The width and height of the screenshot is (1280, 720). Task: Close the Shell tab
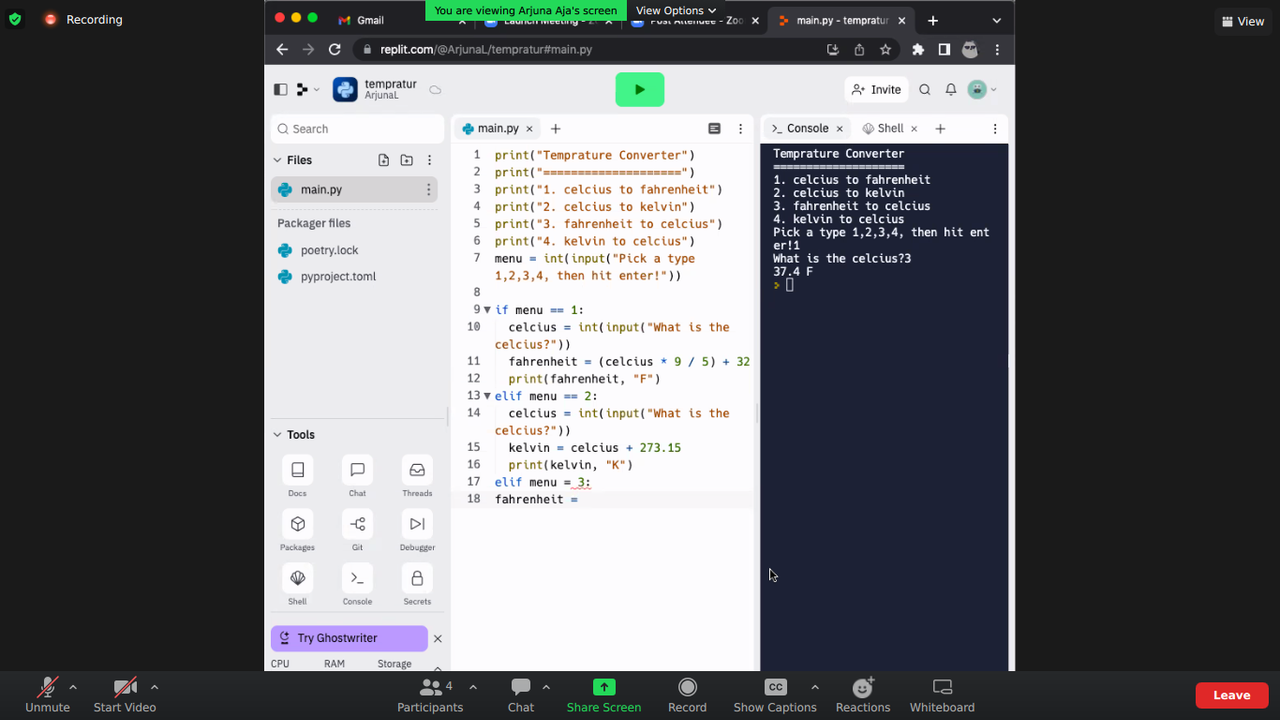(x=914, y=129)
